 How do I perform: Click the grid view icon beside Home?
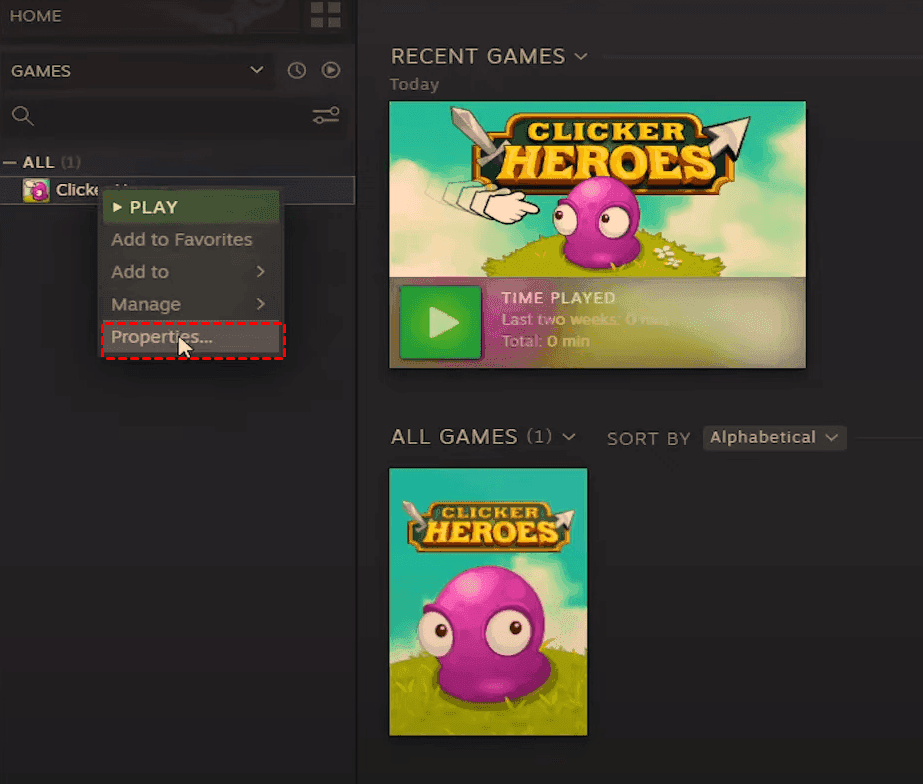325,15
